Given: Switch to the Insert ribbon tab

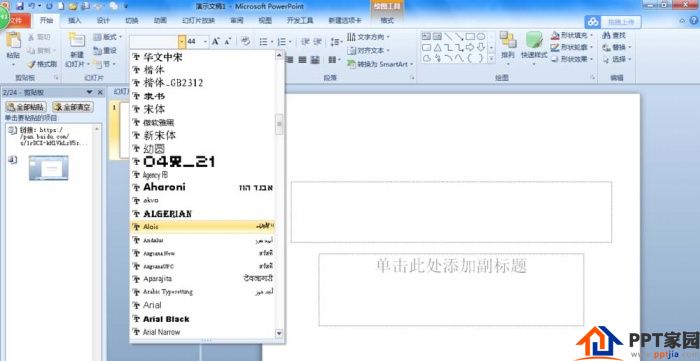Looking at the screenshot, I should tap(75, 21).
